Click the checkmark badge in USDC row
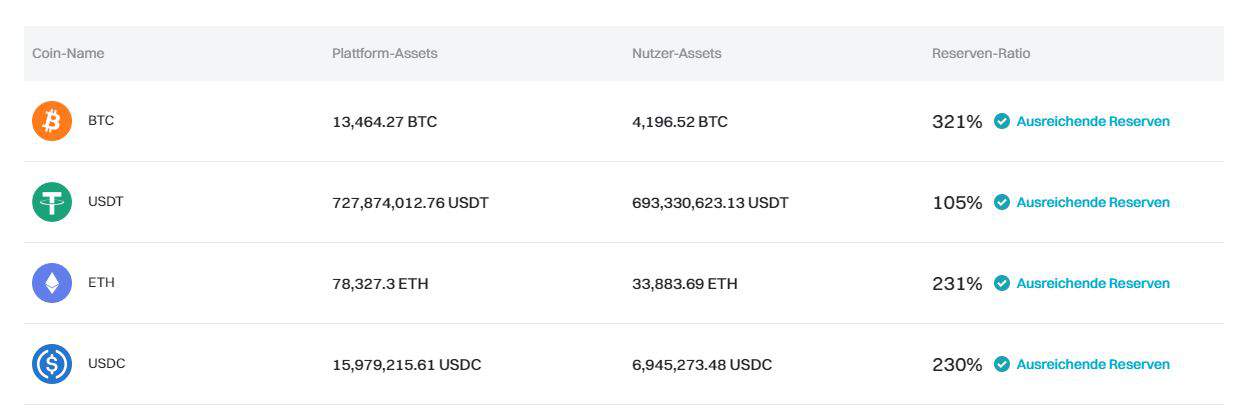 pyautogui.click(x=1001, y=365)
